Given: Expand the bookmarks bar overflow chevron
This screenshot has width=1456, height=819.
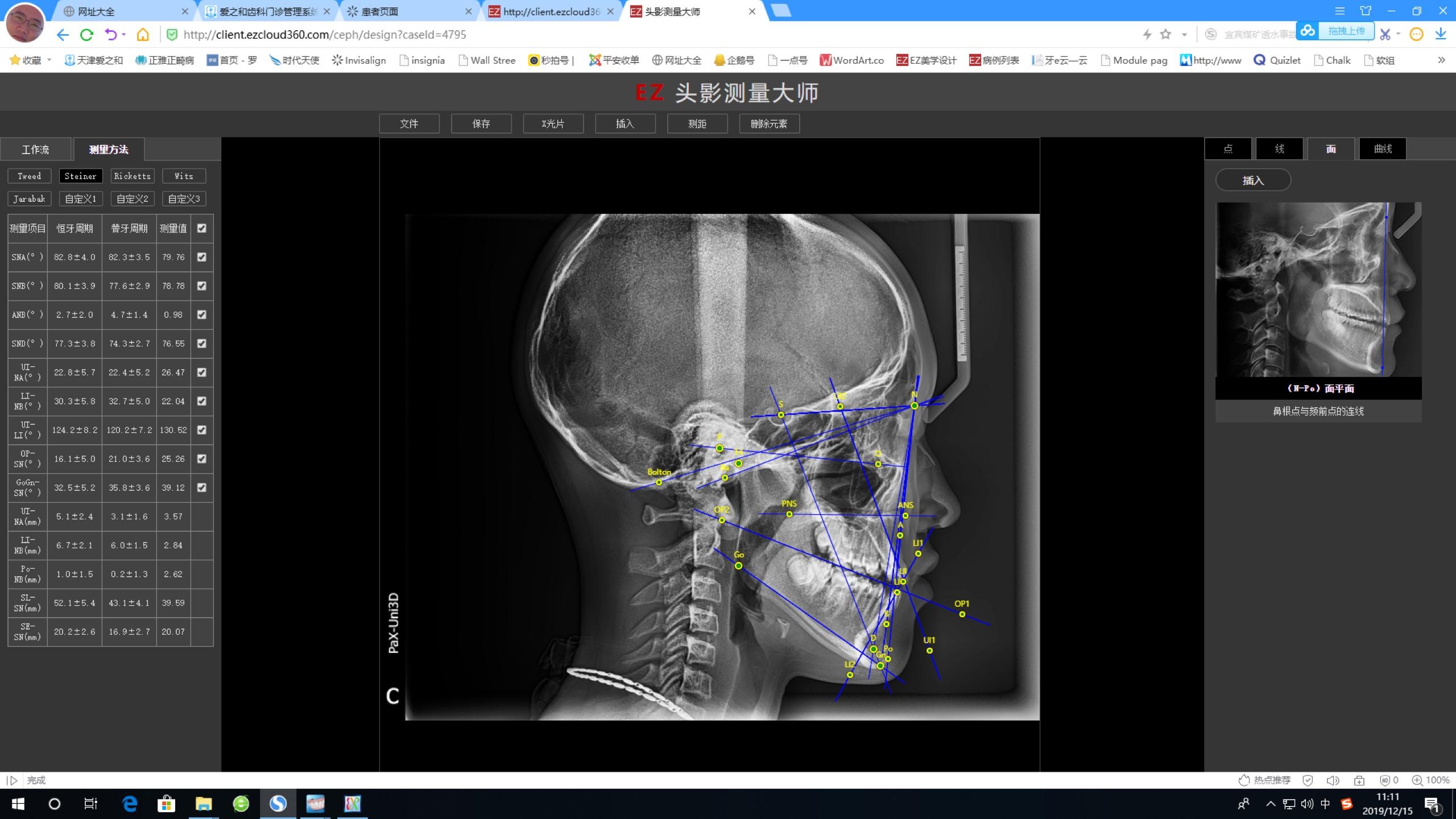Looking at the screenshot, I should 1441,60.
